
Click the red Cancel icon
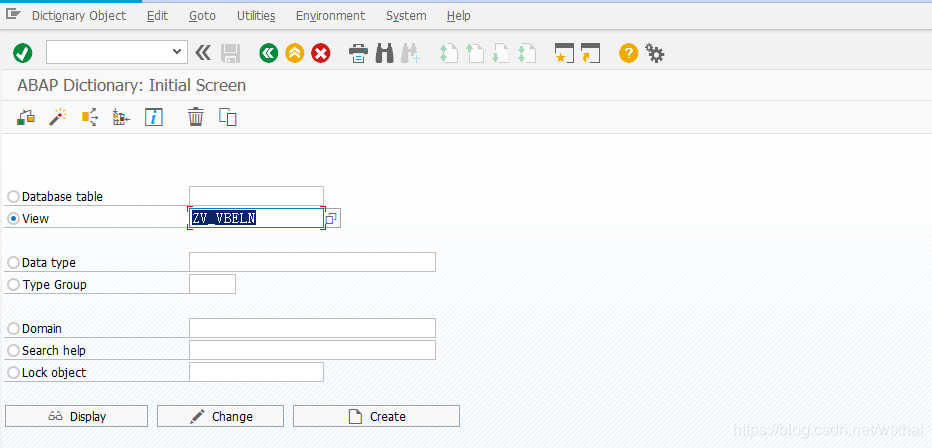321,53
